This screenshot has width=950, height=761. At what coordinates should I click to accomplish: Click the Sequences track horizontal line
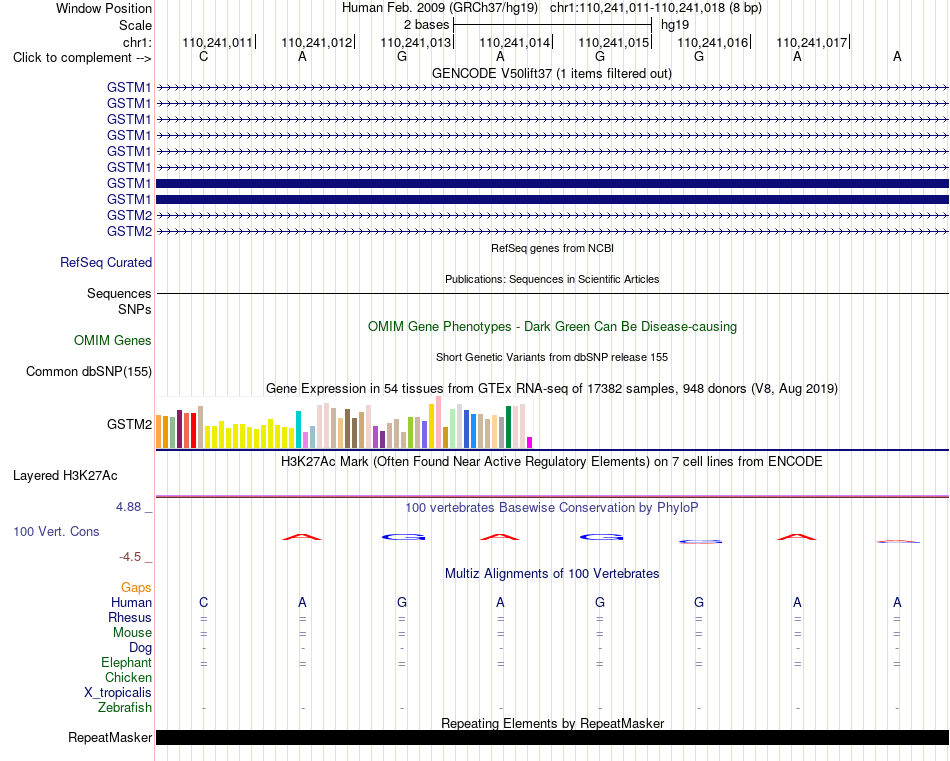pyautogui.click(x=553, y=293)
